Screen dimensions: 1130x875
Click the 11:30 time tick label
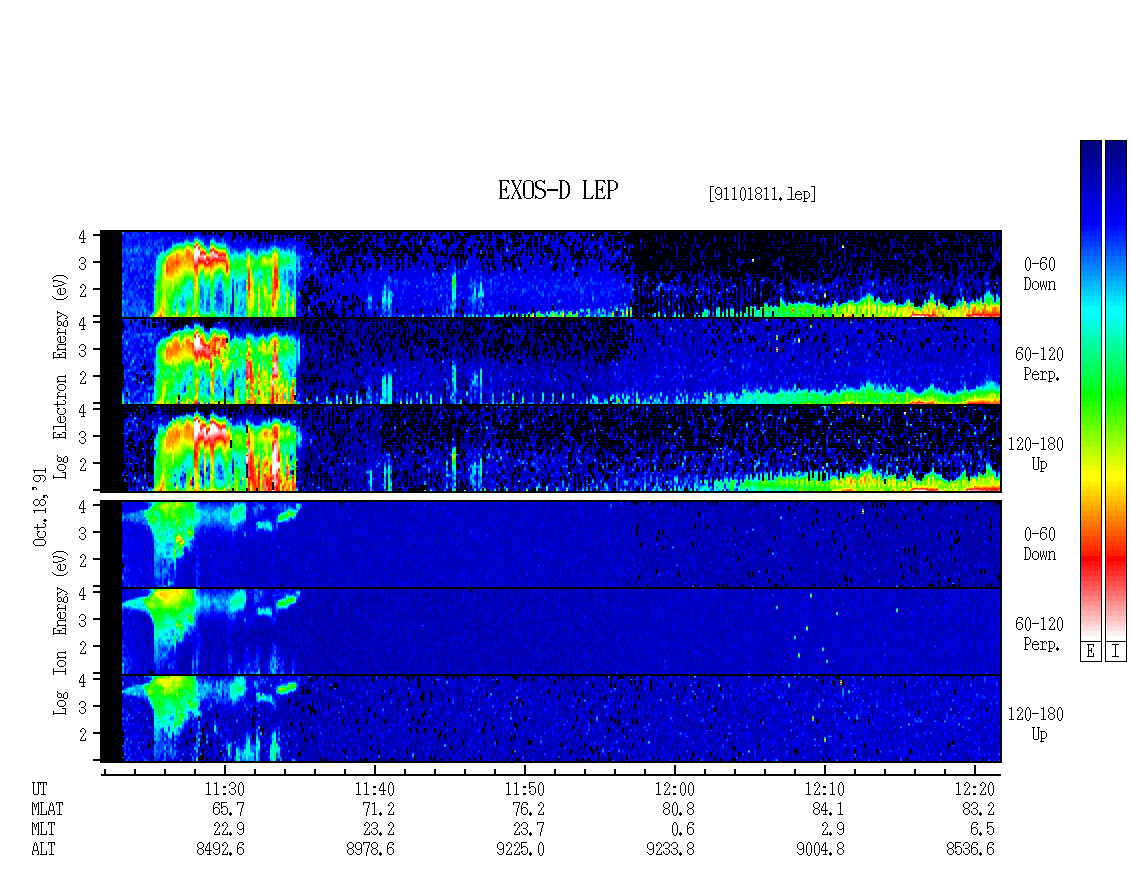coord(225,789)
